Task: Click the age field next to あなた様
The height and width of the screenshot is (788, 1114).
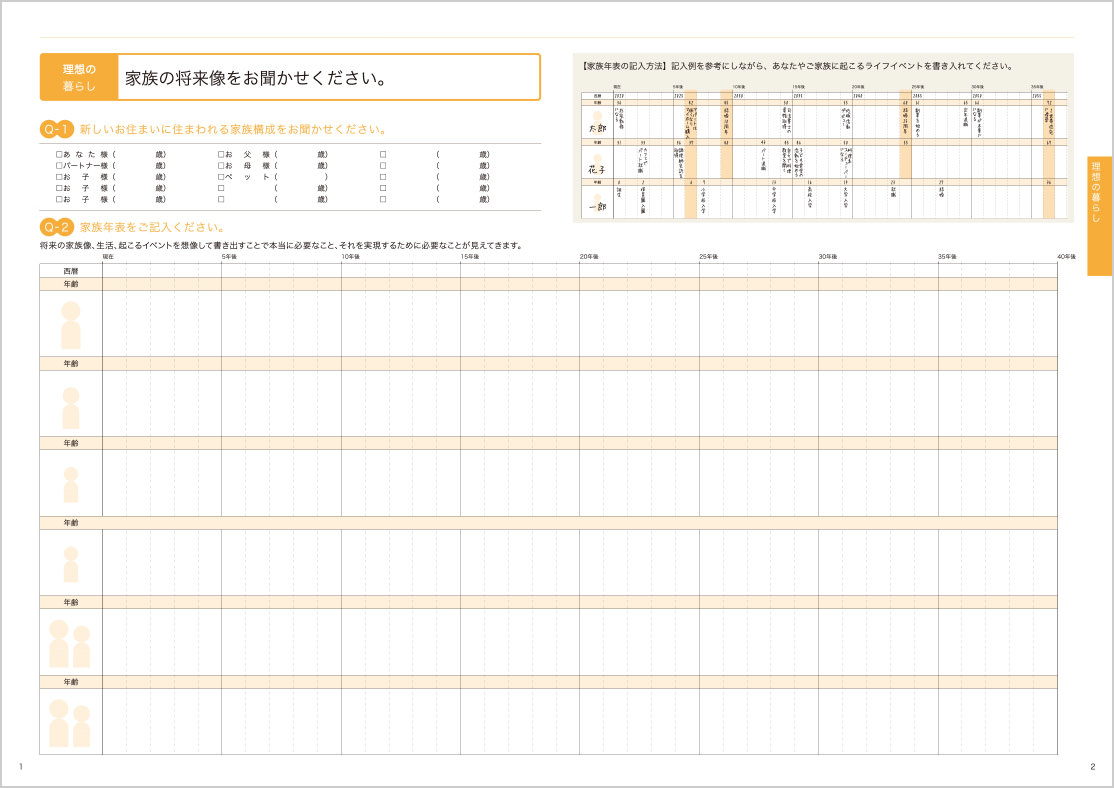Action: coord(138,155)
